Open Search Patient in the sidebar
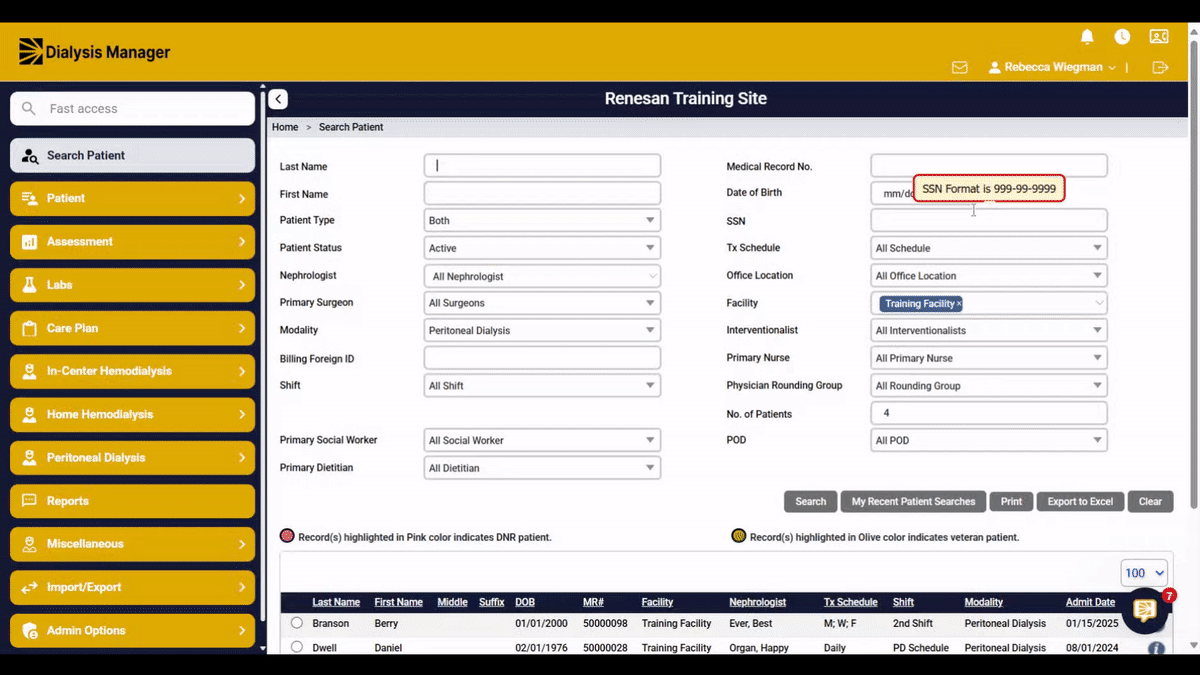Viewport: 1200px width, 675px height. coord(133,155)
